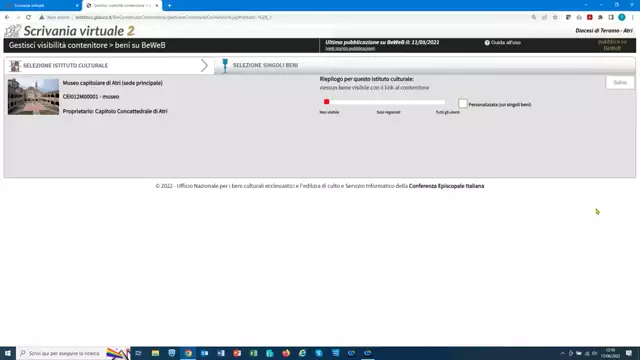Click 'Gestisci visibilità contenitore > beni su BeWeB' heading
The width and height of the screenshot is (640, 360).
[x=87, y=45]
